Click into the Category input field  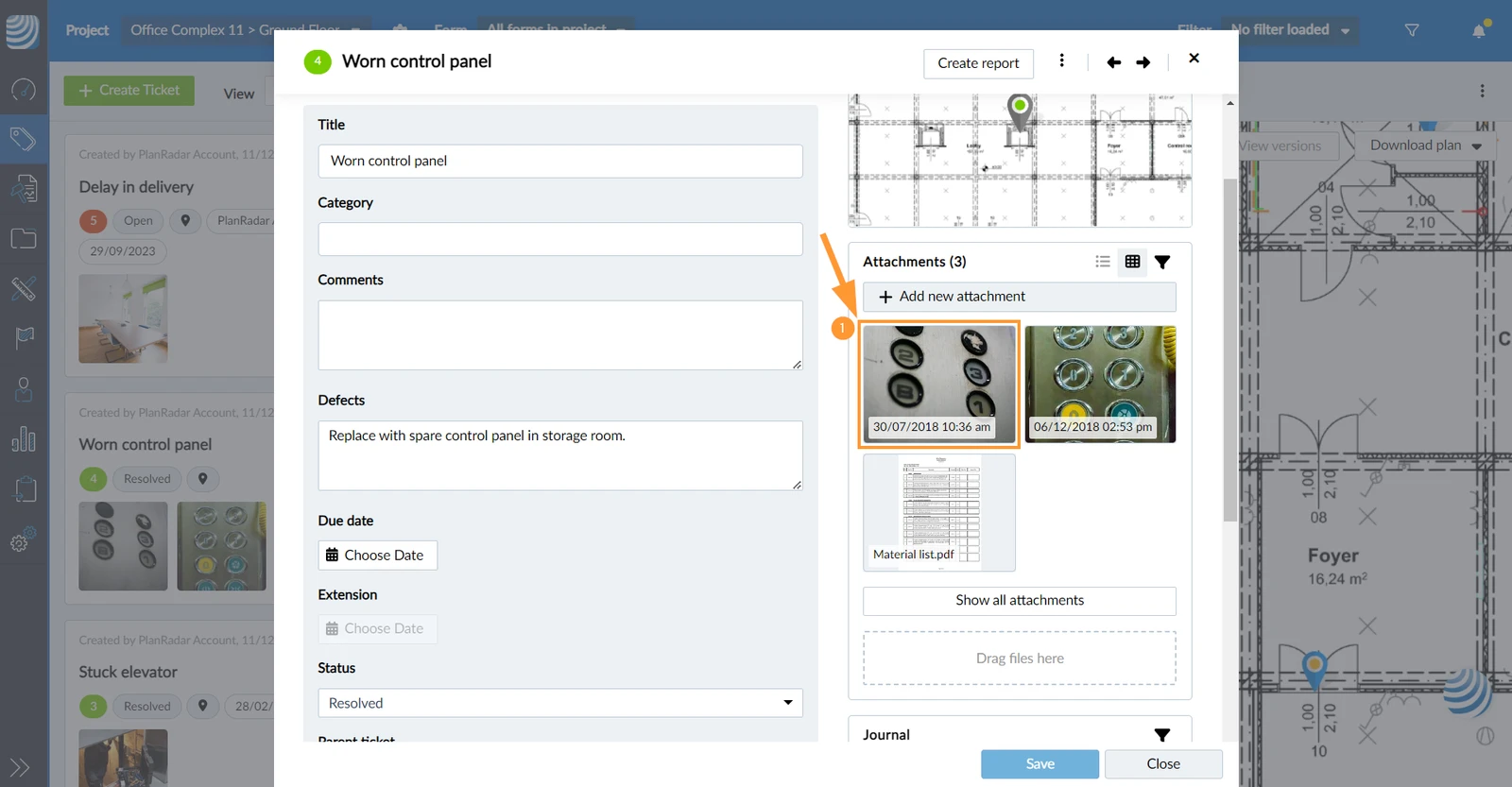pos(560,239)
